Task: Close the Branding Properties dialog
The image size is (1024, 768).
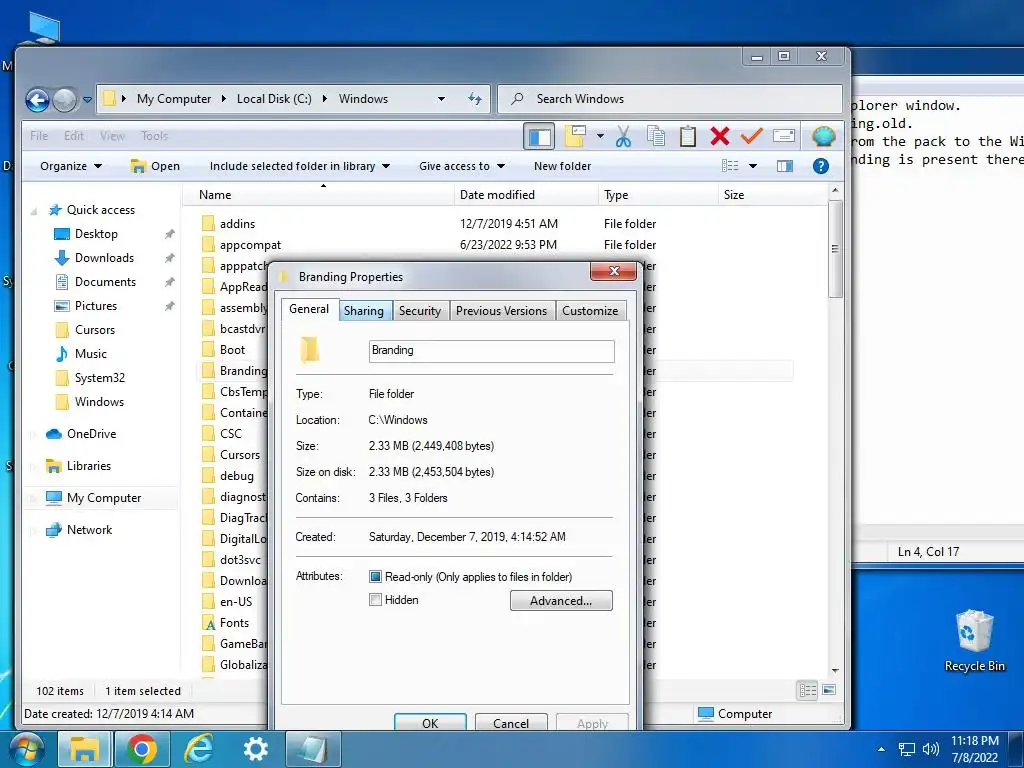Action: click(x=613, y=271)
